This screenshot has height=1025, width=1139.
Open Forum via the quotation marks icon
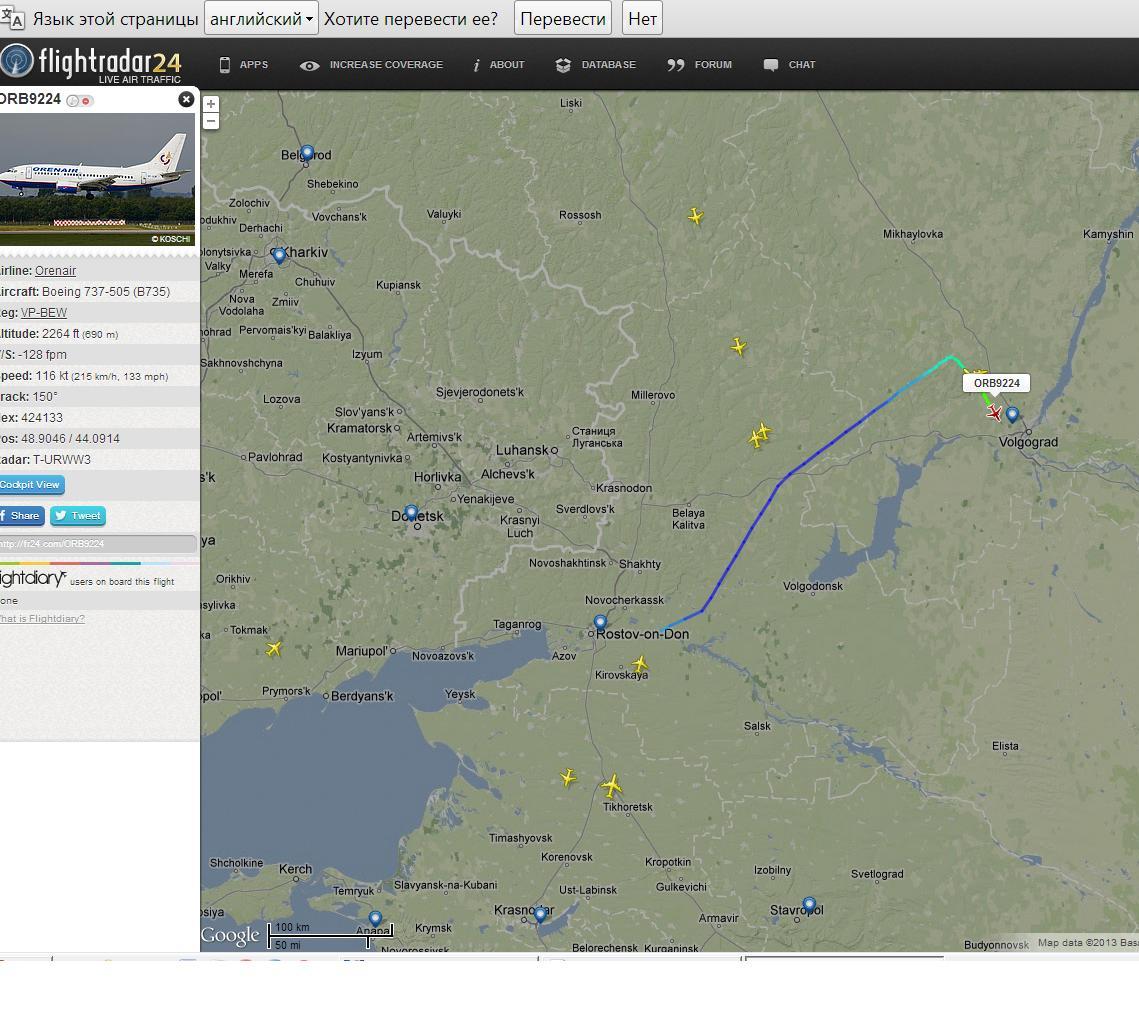676,65
